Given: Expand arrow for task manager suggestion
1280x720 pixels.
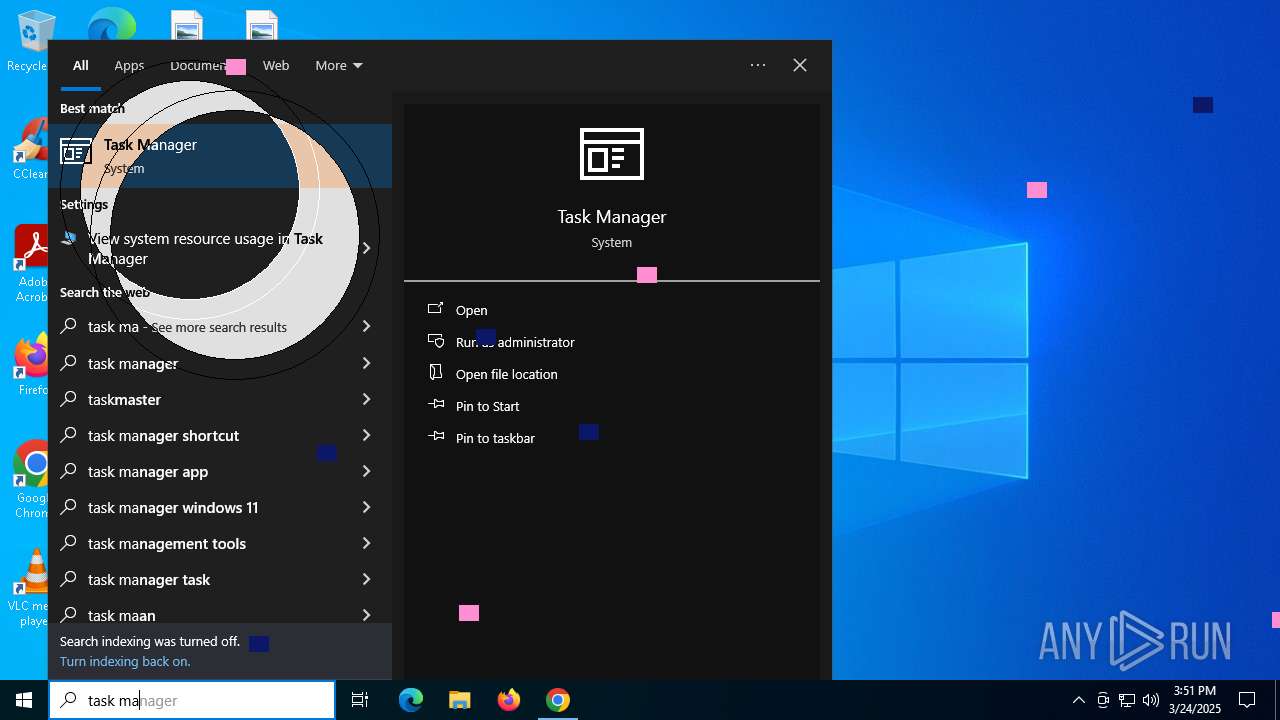Looking at the screenshot, I should (366, 363).
